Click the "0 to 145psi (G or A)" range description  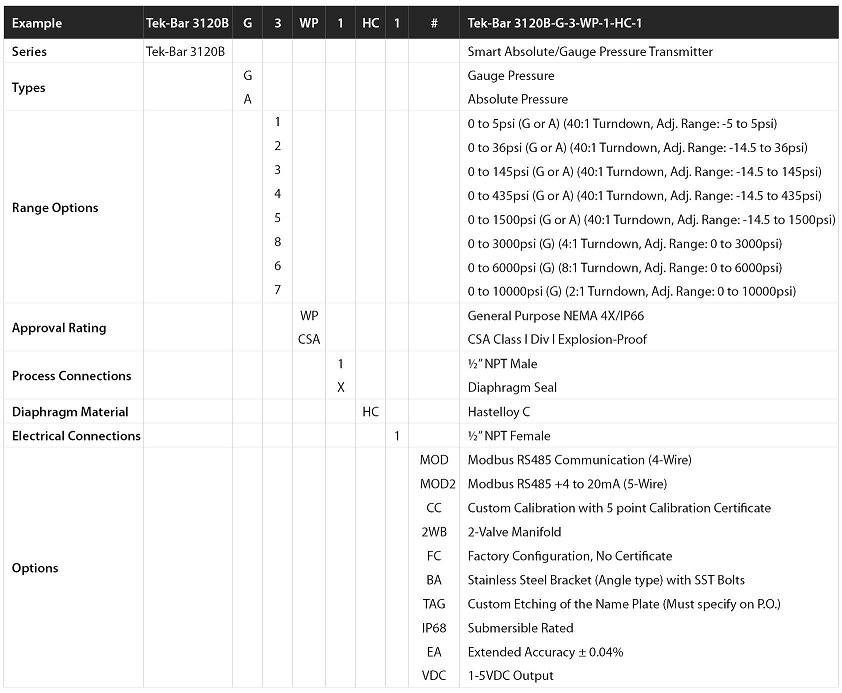tap(644, 172)
